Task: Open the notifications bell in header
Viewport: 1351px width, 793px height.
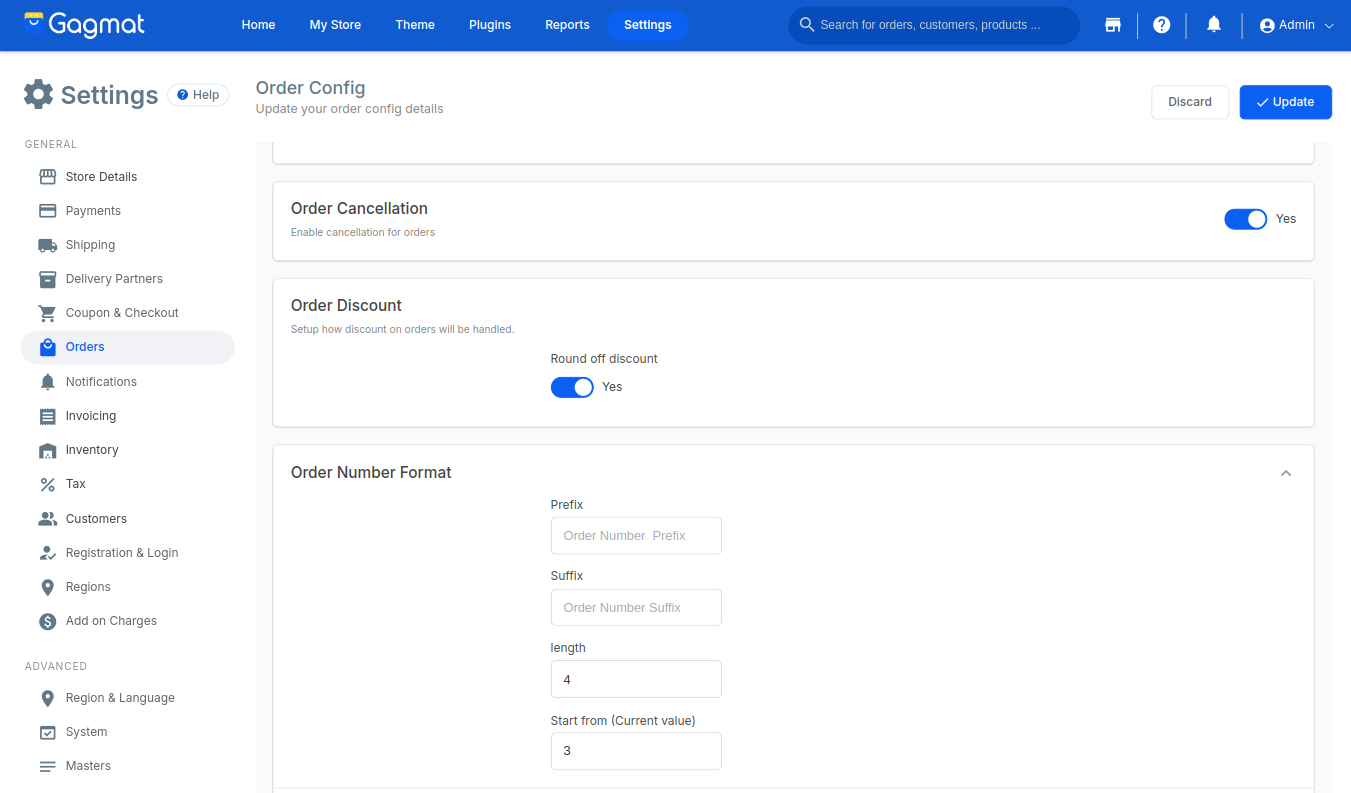Action: coord(1214,25)
